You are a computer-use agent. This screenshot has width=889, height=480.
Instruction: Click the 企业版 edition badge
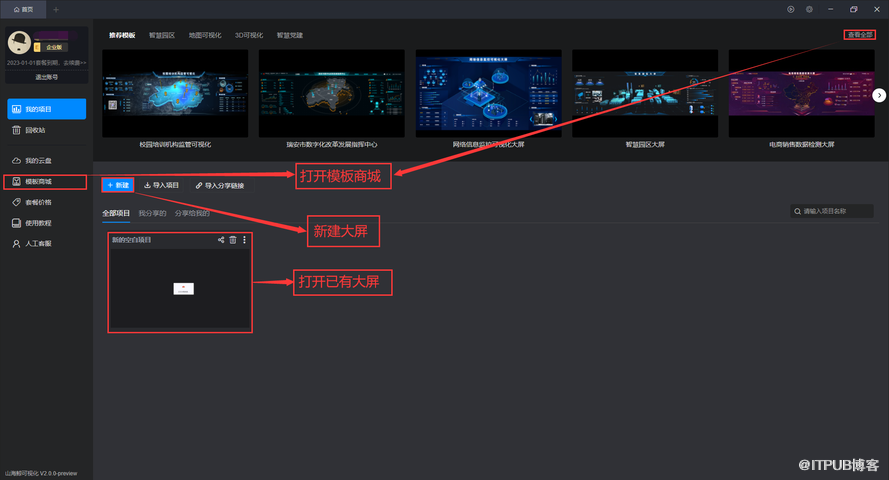click(52, 47)
